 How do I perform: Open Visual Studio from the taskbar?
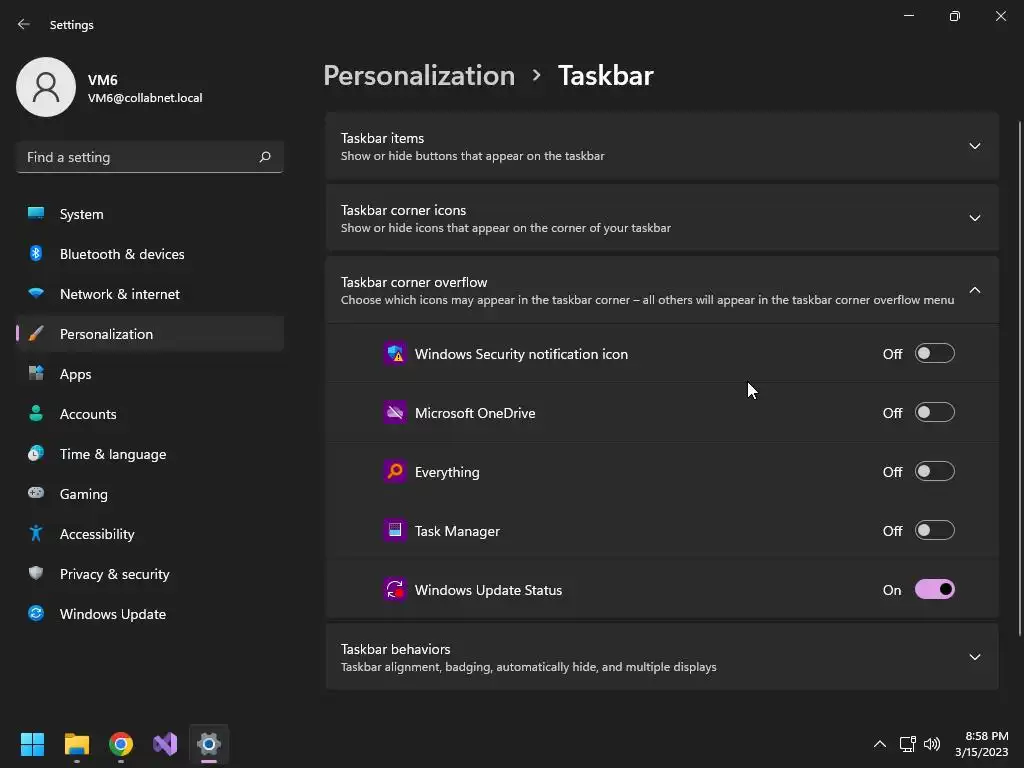pos(165,744)
